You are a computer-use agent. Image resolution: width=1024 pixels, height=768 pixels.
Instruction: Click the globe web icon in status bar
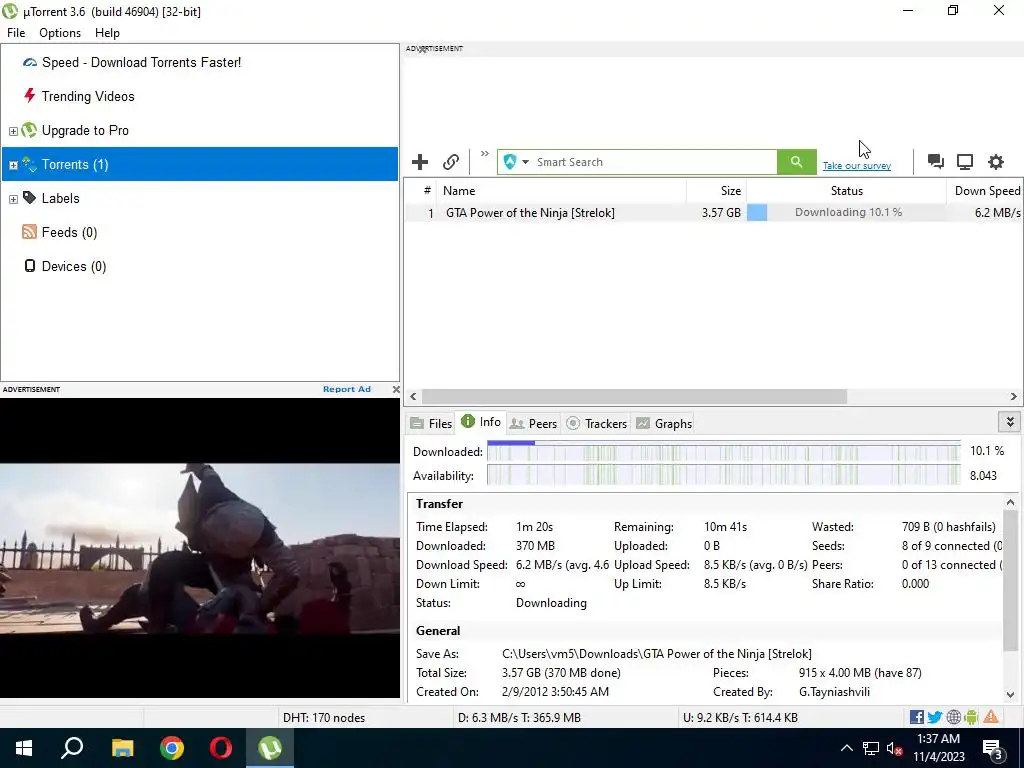pyautogui.click(x=953, y=717)
